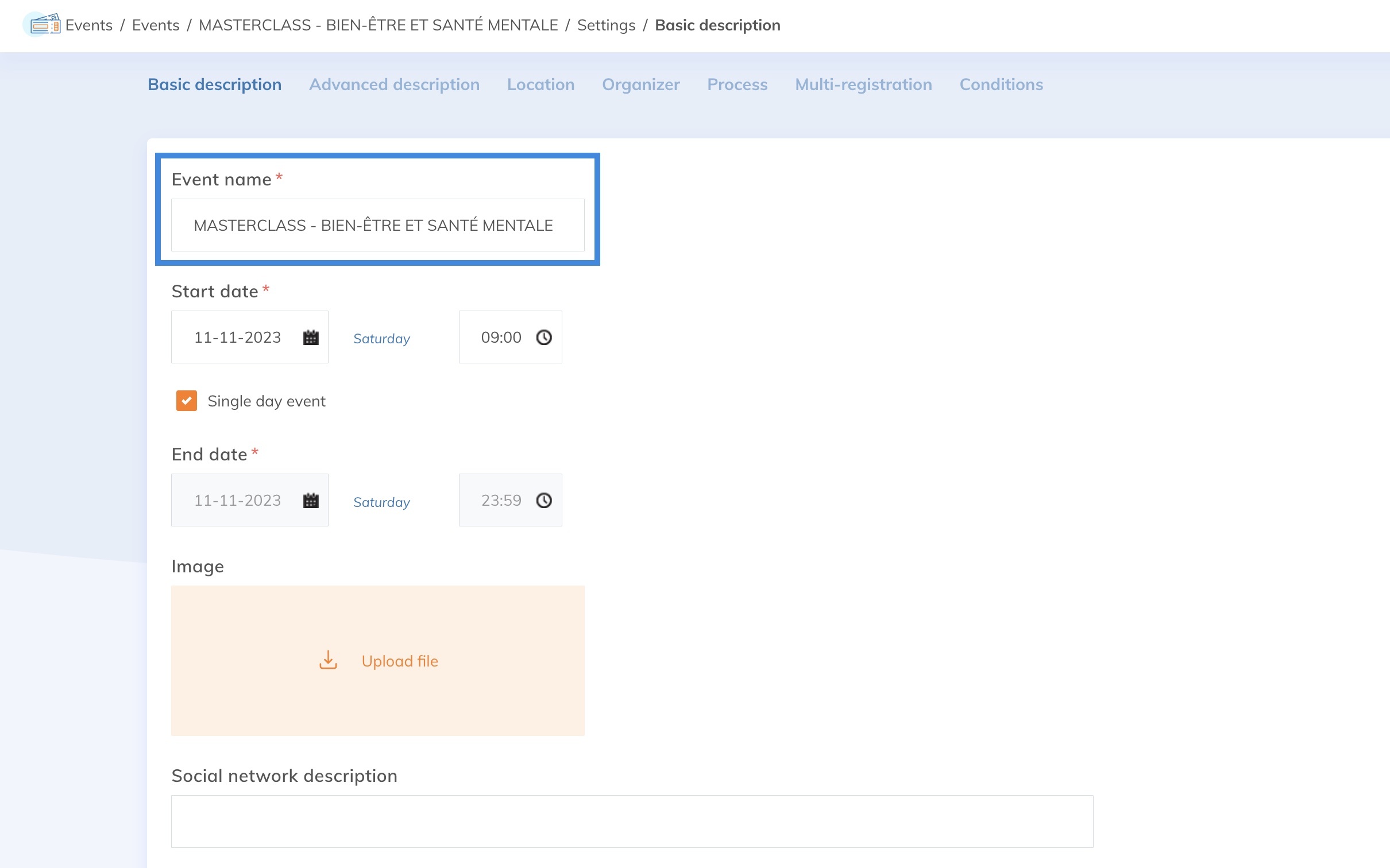Click the Events ticket logo icon
Viewport: 1390px width, 868px height.
(x=45, y=25)
